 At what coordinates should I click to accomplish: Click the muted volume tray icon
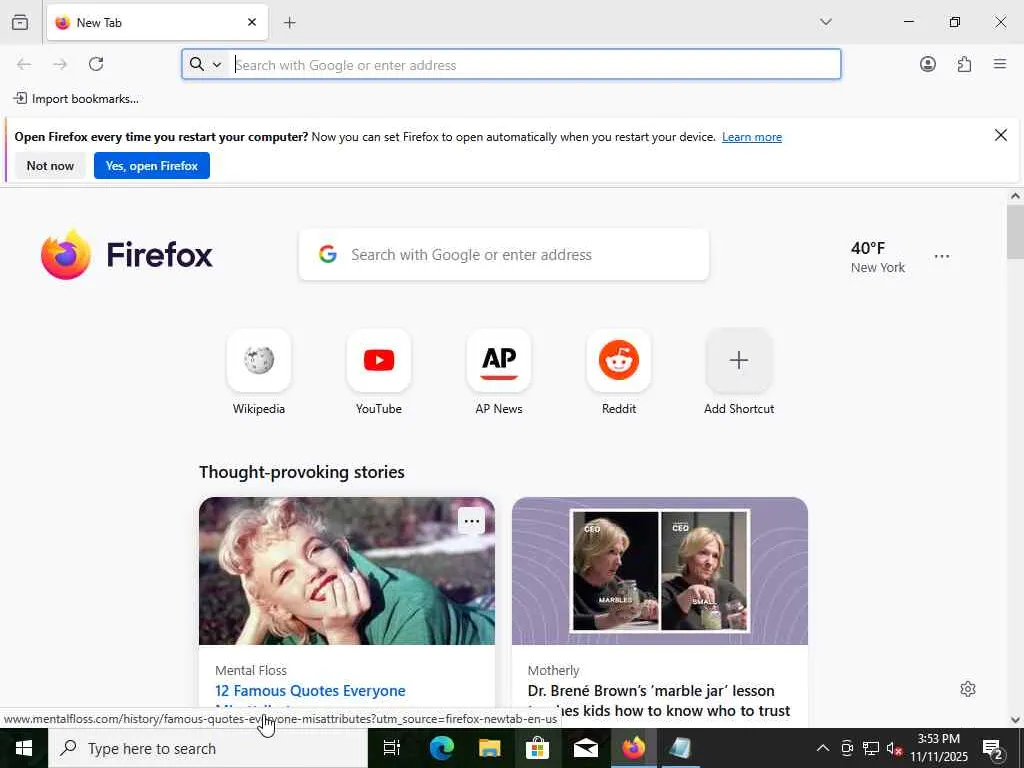(894, 748)
